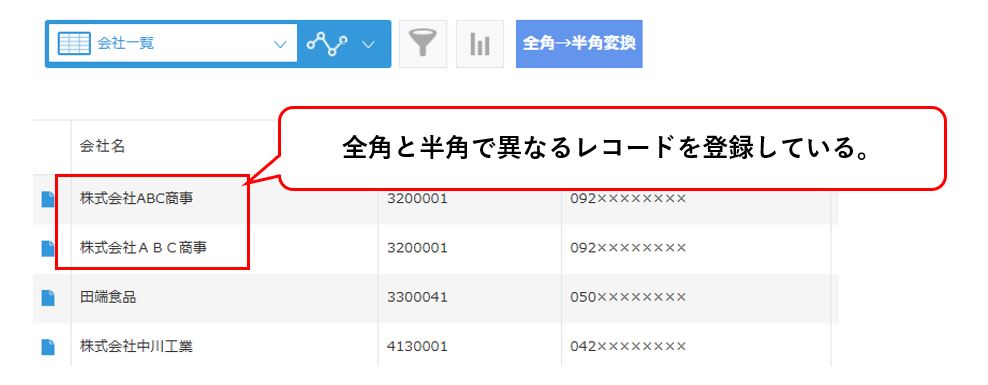Open record icon for 株式会社ABC商事 half-width row
Image resolution: width=988 pixels, height=385 pixels.
click(x=48, y=199)
